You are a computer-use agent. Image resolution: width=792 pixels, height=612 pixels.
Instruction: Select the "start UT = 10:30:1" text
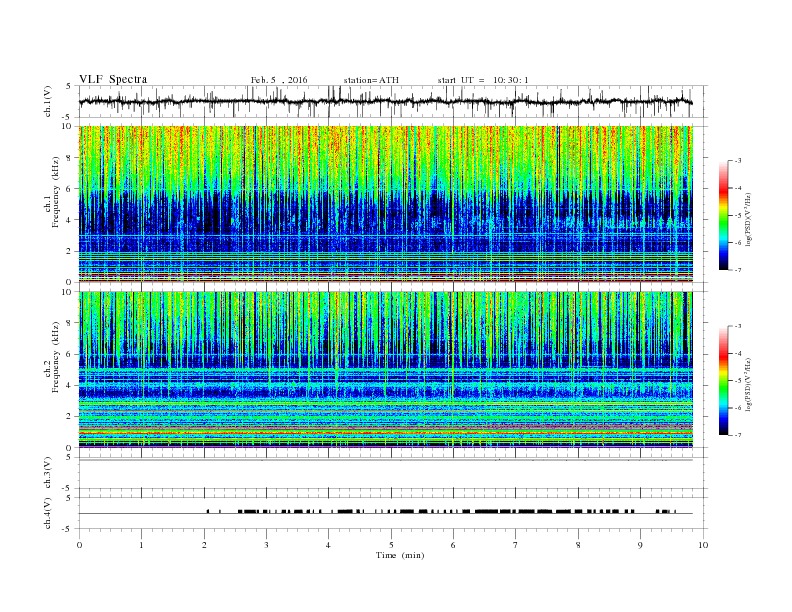click(x=483, y=80)
